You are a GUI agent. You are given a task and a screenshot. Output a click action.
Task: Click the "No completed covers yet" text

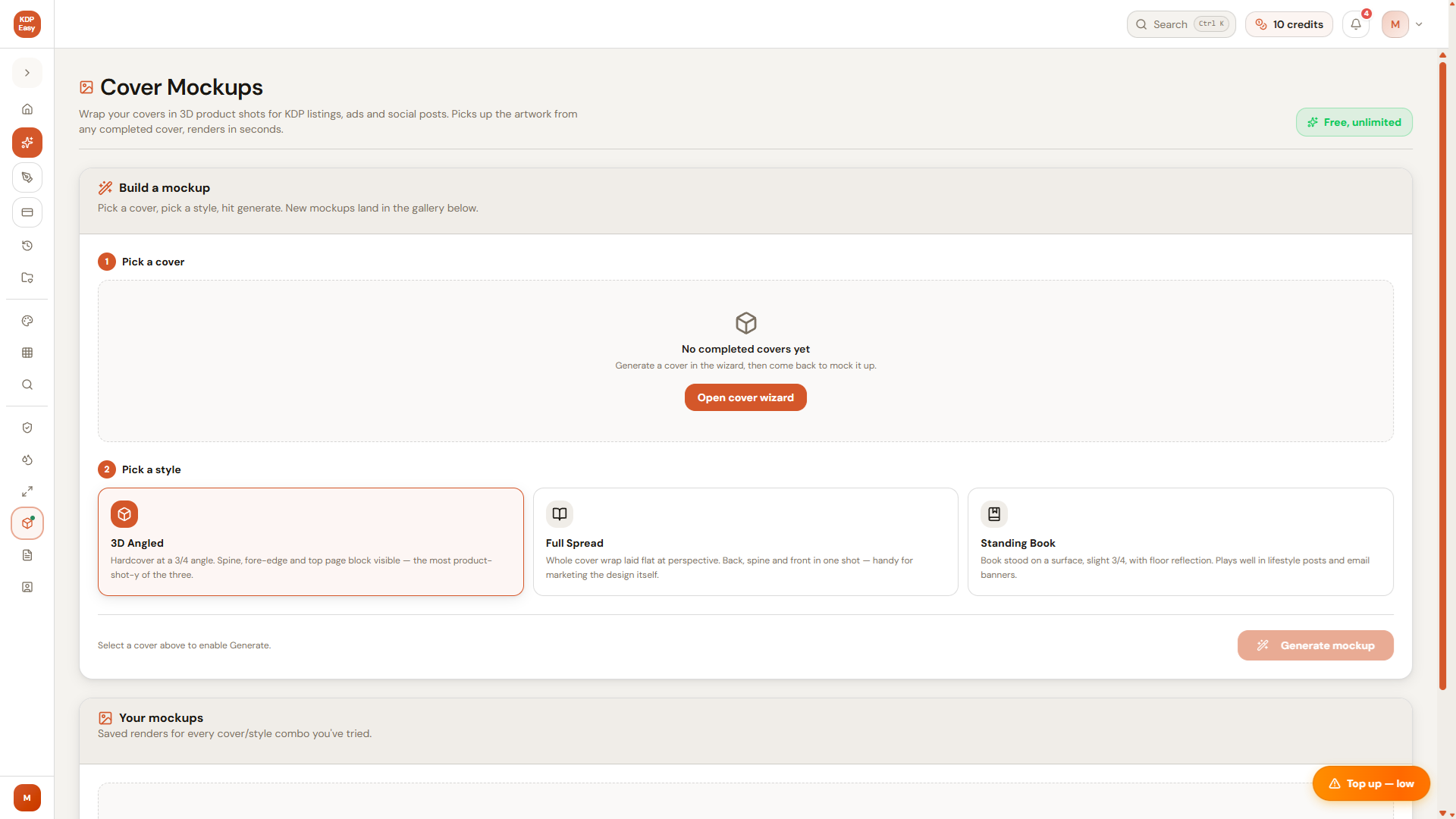tap(745, 349)
